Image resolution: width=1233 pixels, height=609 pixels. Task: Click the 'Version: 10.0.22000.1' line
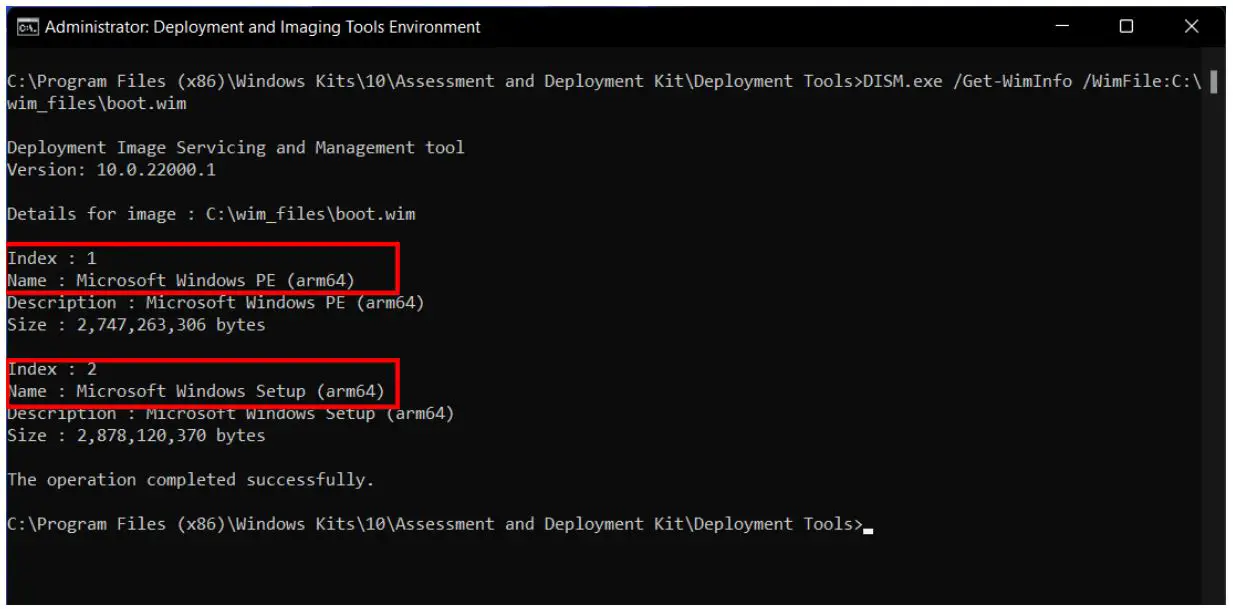[111, 170]
